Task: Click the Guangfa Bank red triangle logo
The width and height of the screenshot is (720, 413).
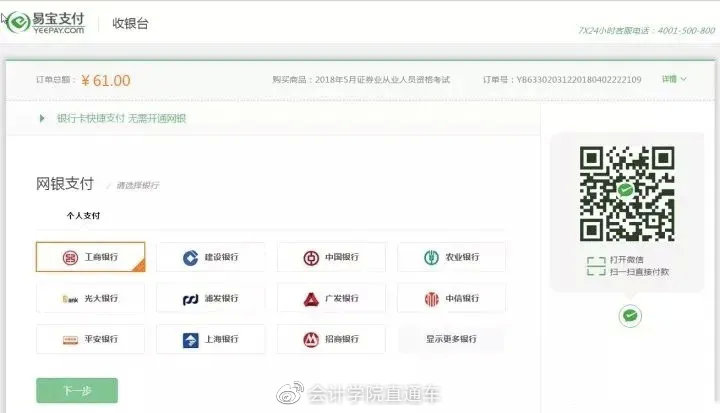Action: click(311, 299)
